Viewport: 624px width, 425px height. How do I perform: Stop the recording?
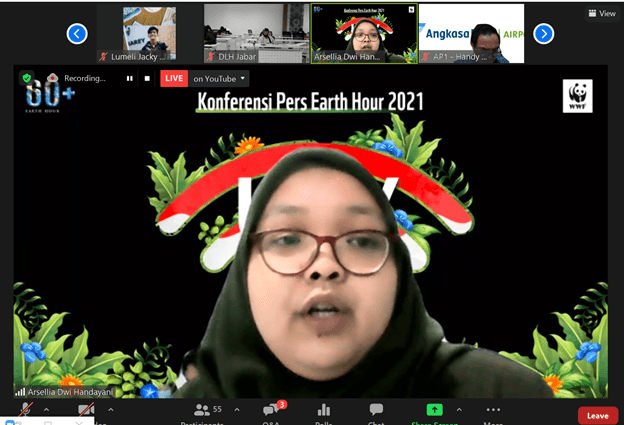147,78
